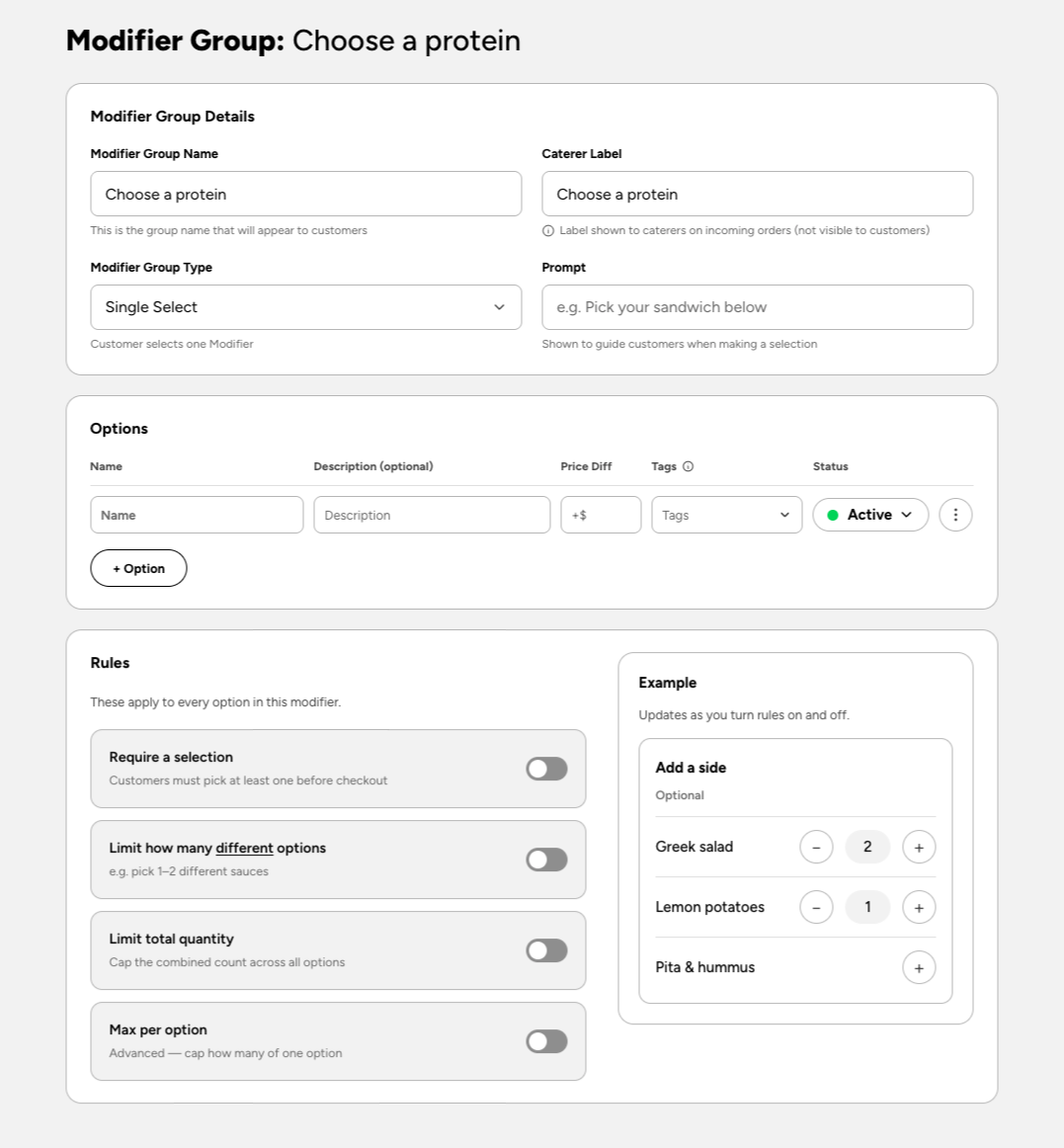Screen dimensions: 1064x1148
Task: Click the option Name input field
Action: click(197, 515)
